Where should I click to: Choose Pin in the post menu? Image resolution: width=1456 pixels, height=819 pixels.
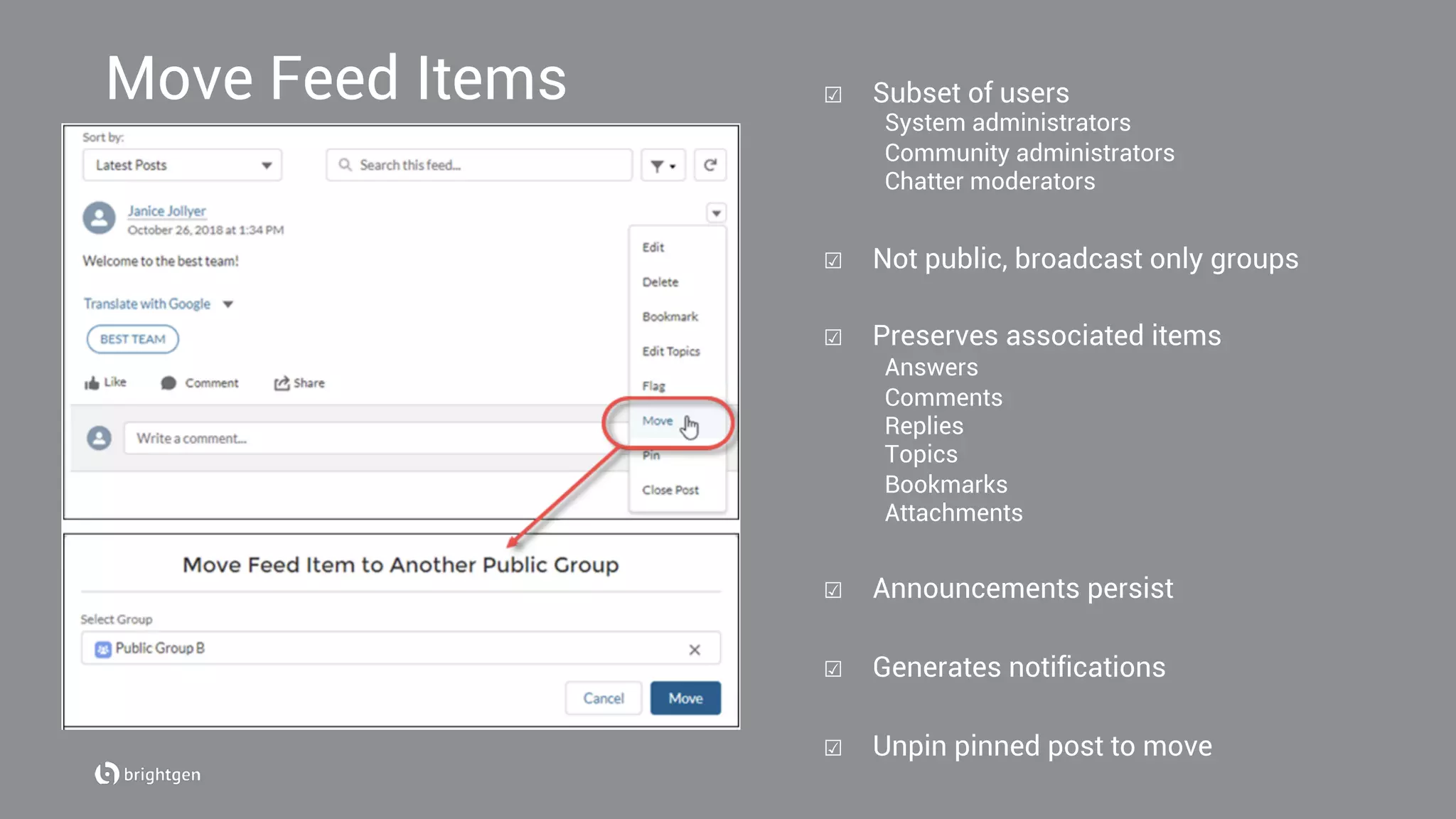coord(651,456)
